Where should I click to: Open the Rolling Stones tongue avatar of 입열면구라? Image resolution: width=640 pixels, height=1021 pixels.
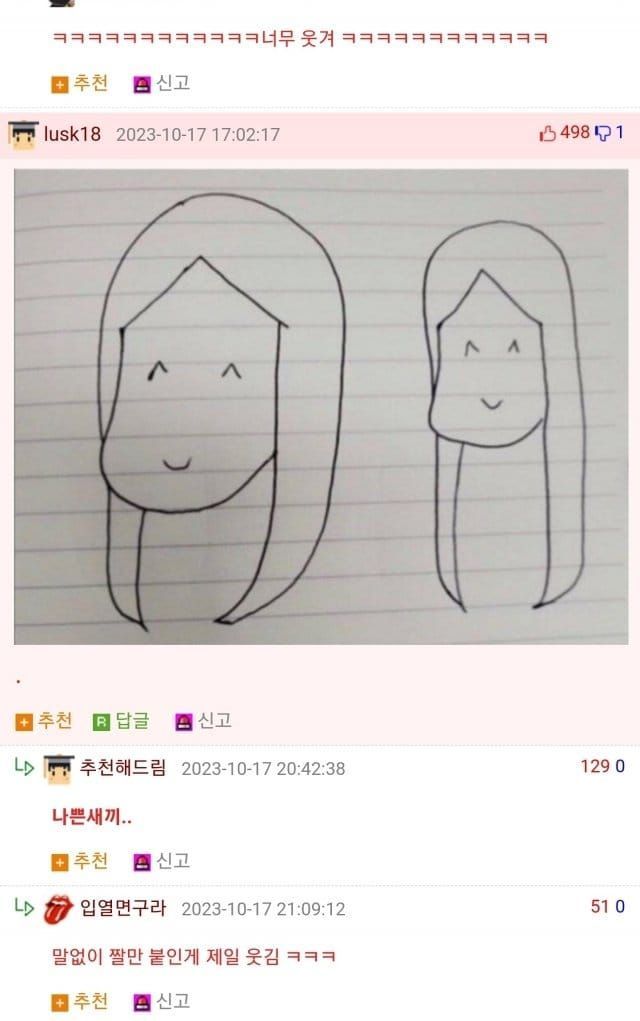[x=58, y=909]
